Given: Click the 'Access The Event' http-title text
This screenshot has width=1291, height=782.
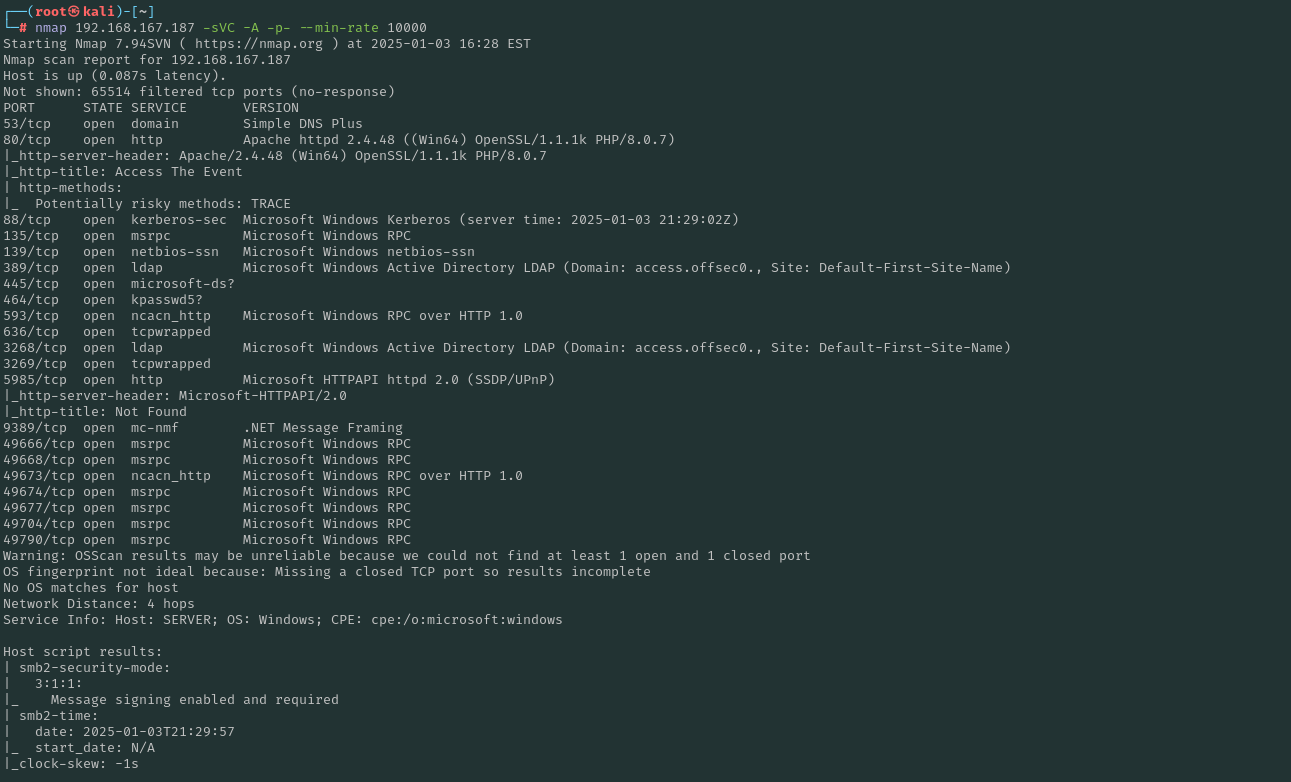Looking at the screenshot, I should pyautogui.click(x=178, y=172).
